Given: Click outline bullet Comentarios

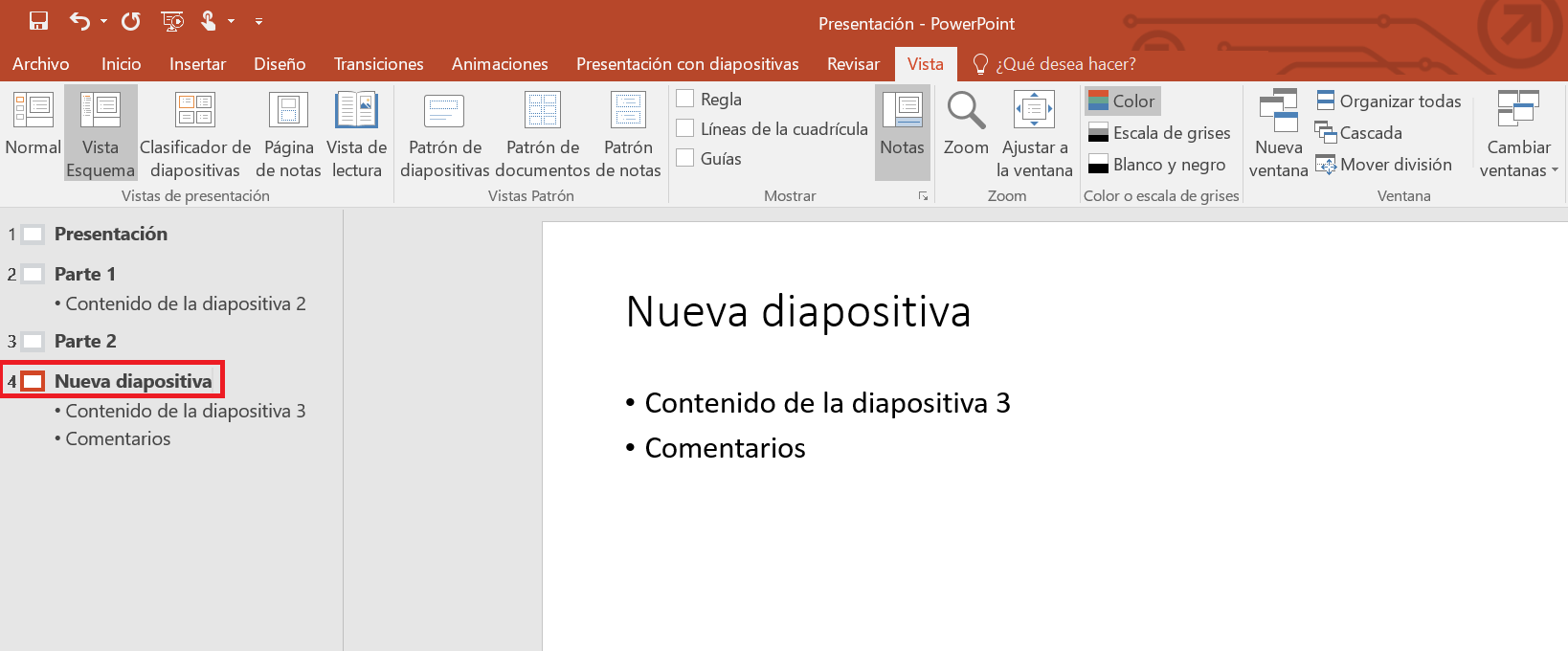Looking at the screenshot, I should 118,438.
